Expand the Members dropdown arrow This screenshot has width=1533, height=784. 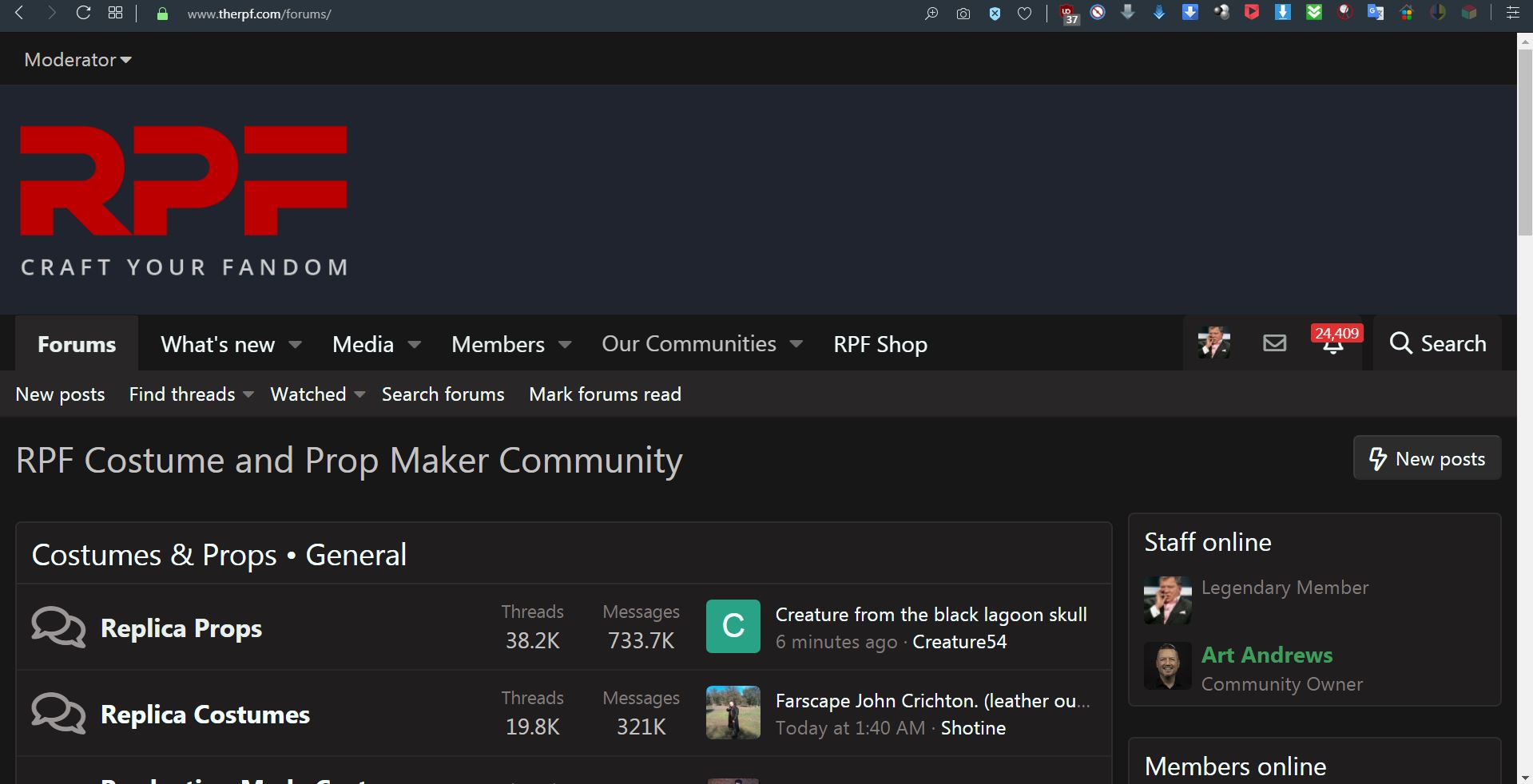pyautogui.click(x=565, y=345)
